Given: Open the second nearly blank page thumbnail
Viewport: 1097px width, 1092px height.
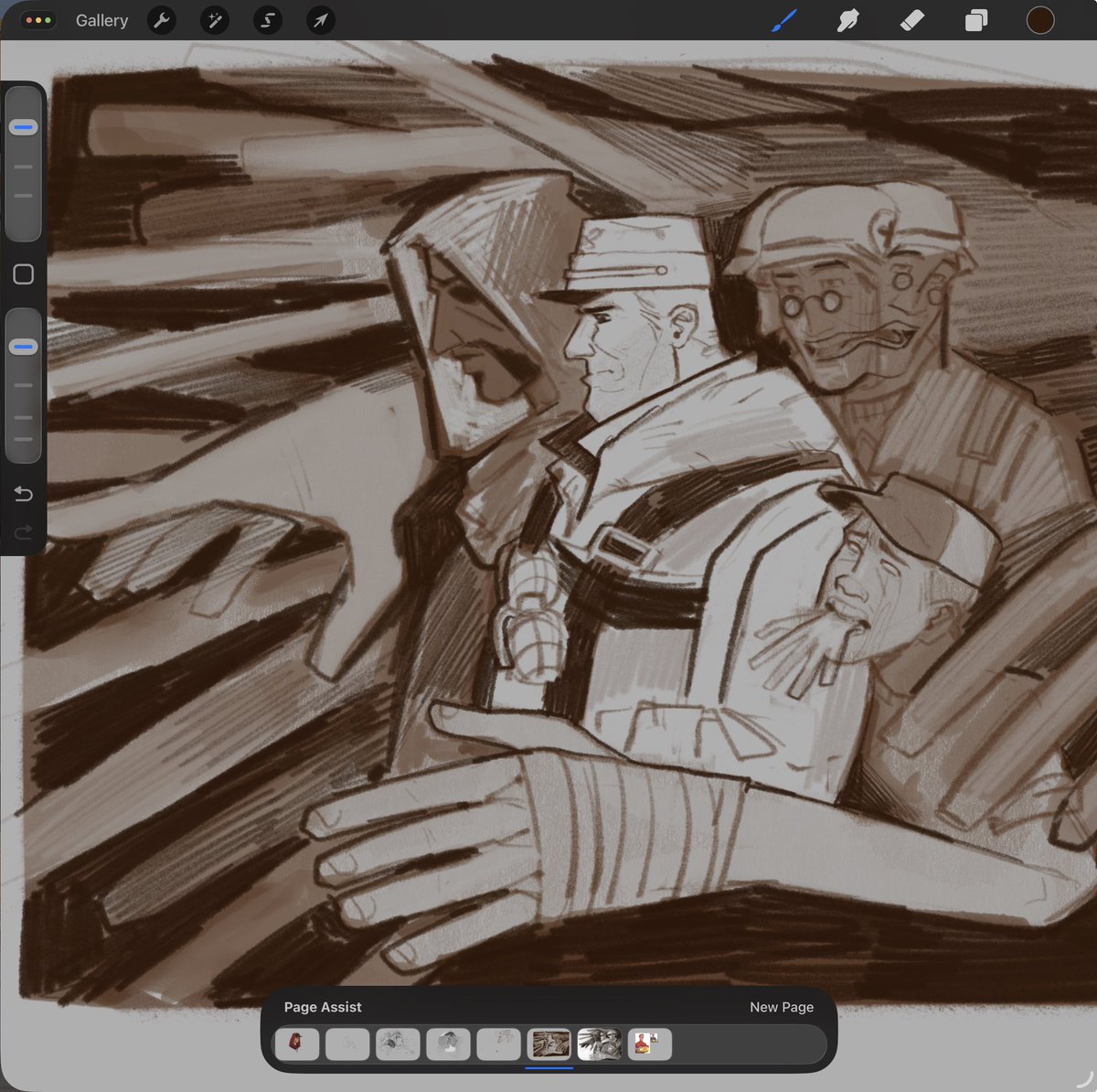Looking at the screenshot, I should (x=347, y=1044).
